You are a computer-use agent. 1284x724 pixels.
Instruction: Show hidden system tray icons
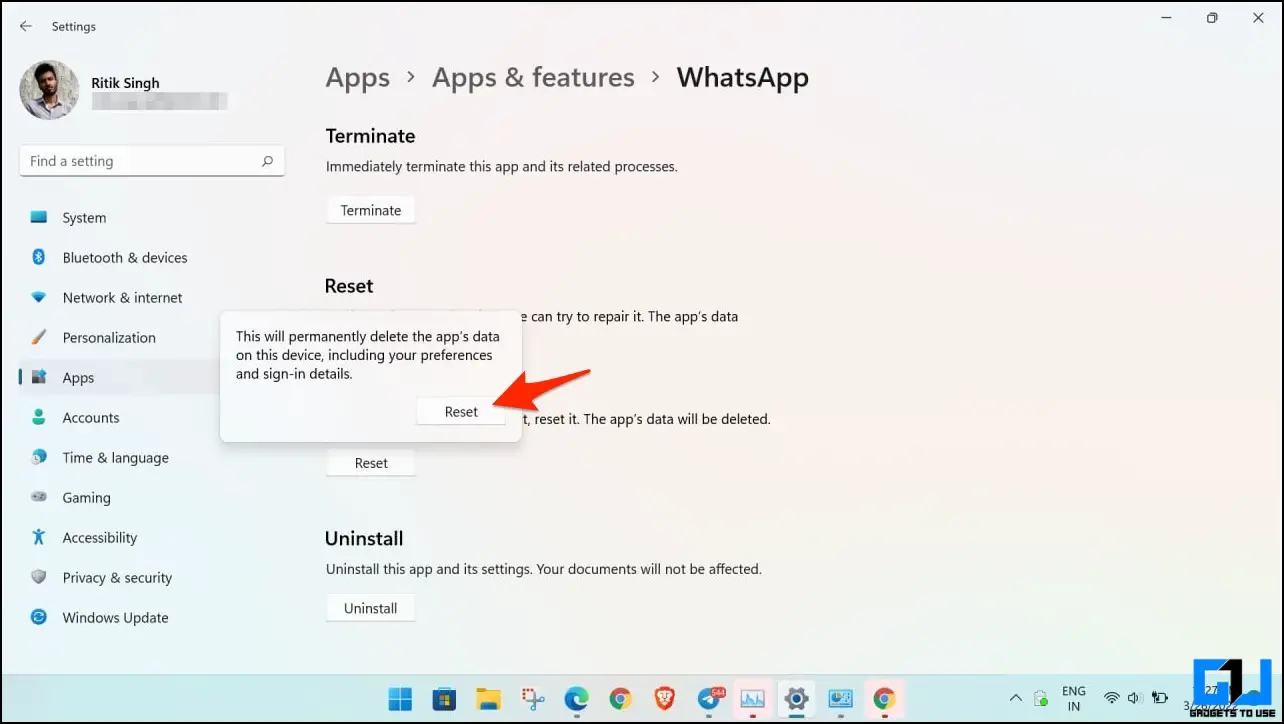coord(1016,698)
